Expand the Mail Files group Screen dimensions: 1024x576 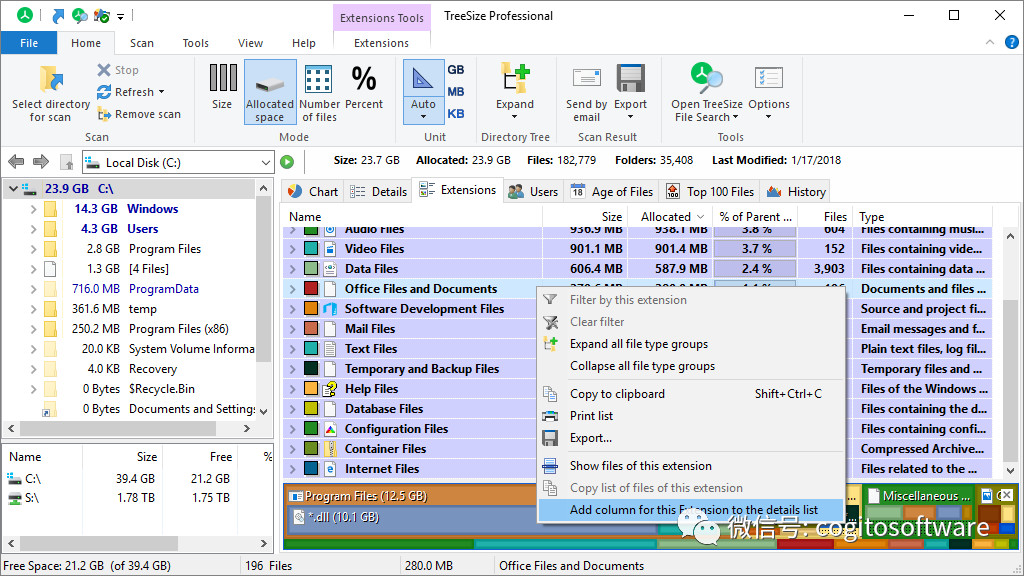click(x=293, y=329)
